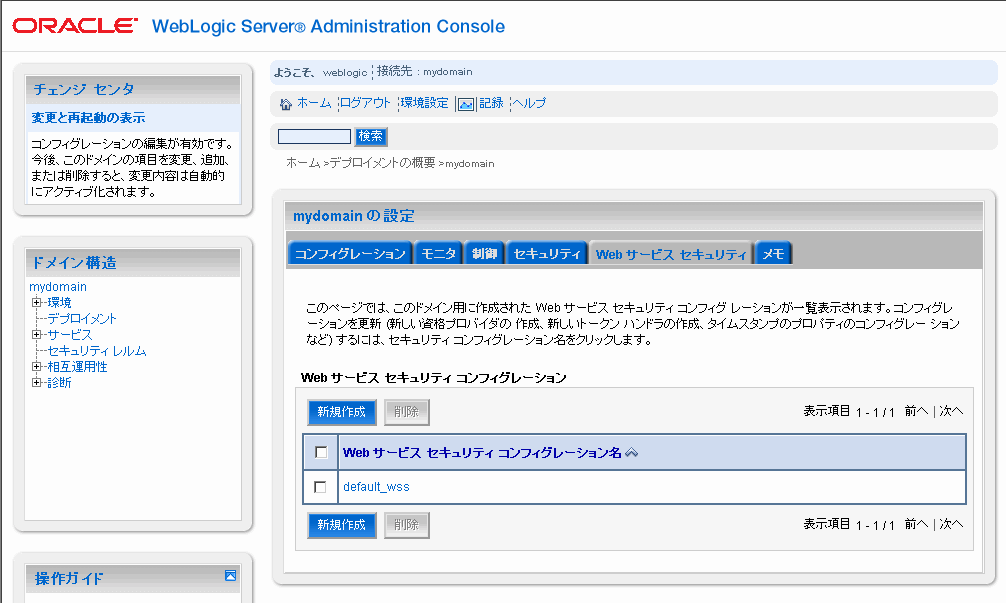The image size is (1006, 603).
Task: Open デプロイメント in the domain tree
Action: 81,318
